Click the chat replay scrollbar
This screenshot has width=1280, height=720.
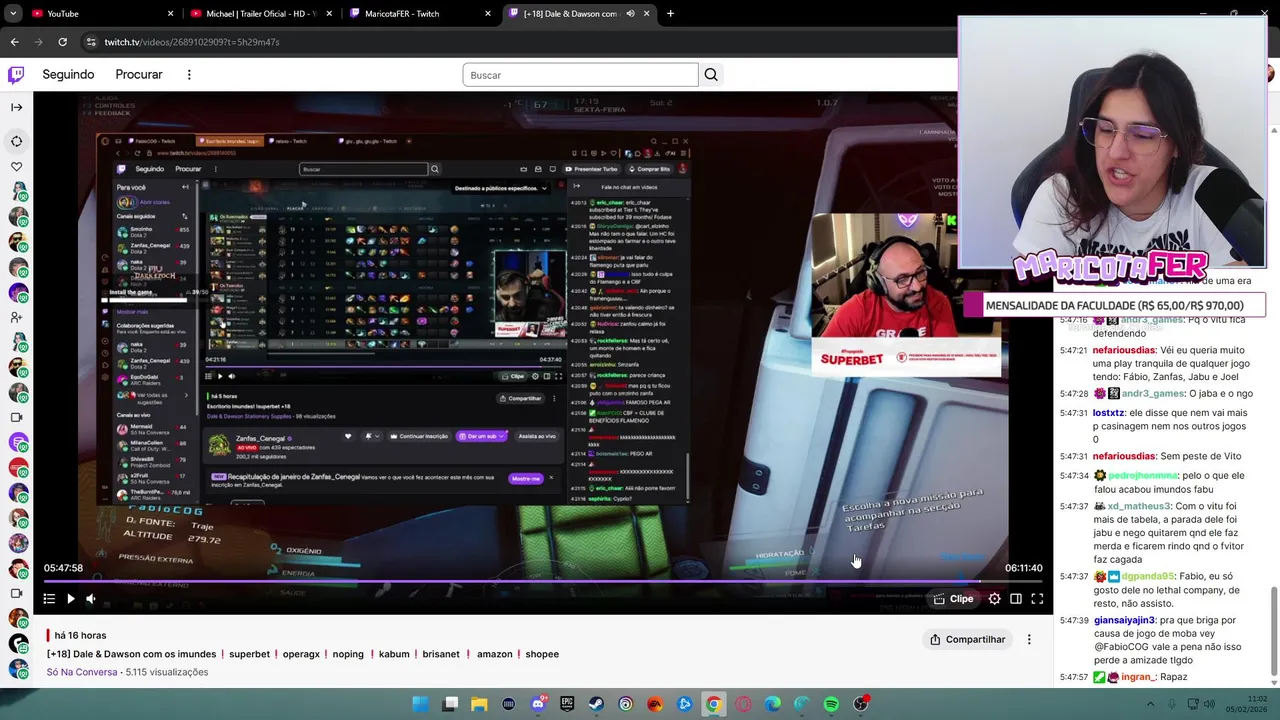(1274, 630)
